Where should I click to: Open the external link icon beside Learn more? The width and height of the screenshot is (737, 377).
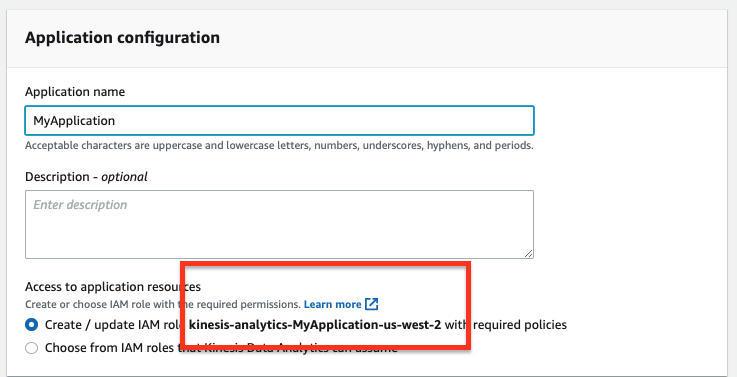(371, 304)
